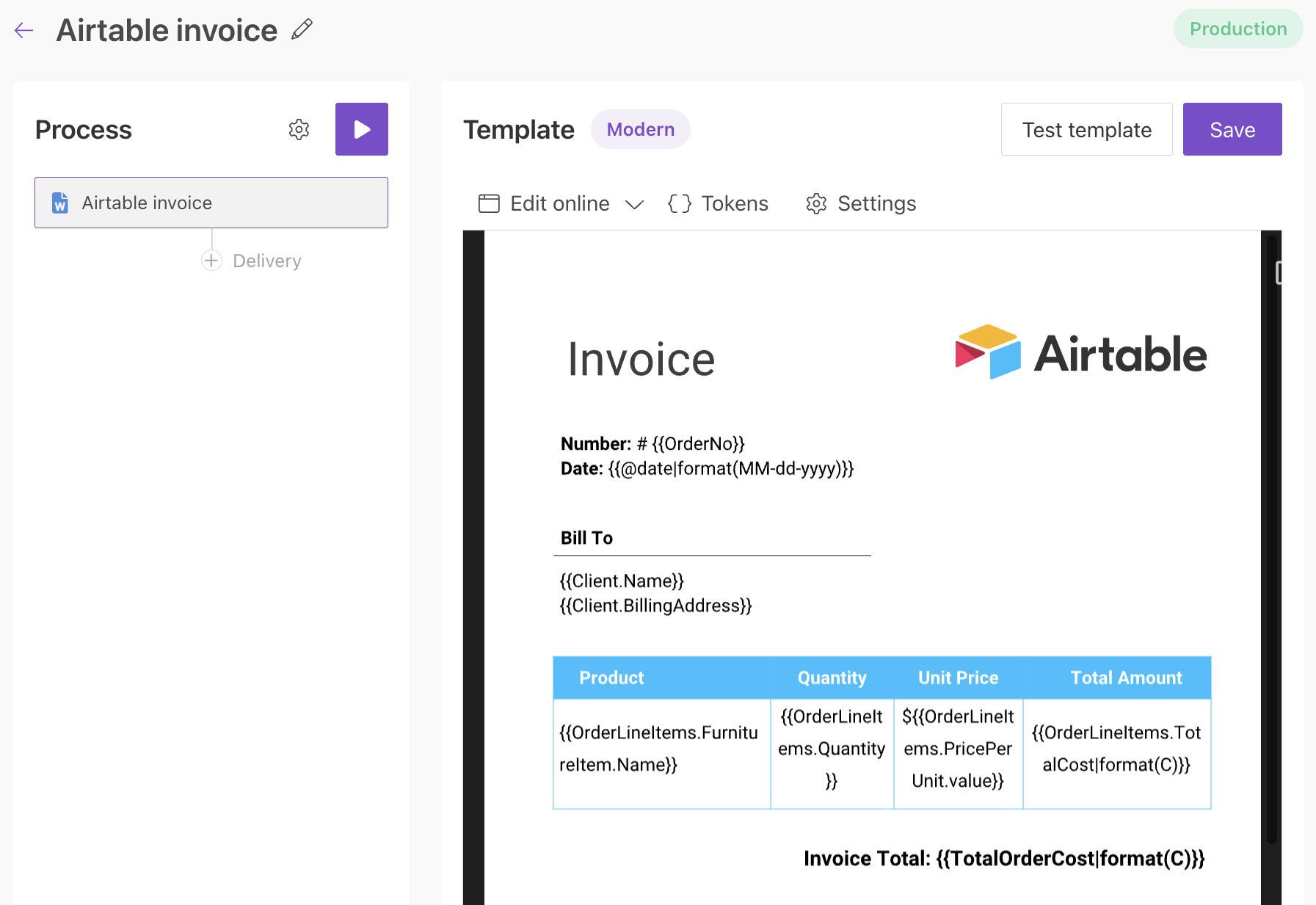Open Process settings gear icon
1316x905 pixels.
point(299,130)
